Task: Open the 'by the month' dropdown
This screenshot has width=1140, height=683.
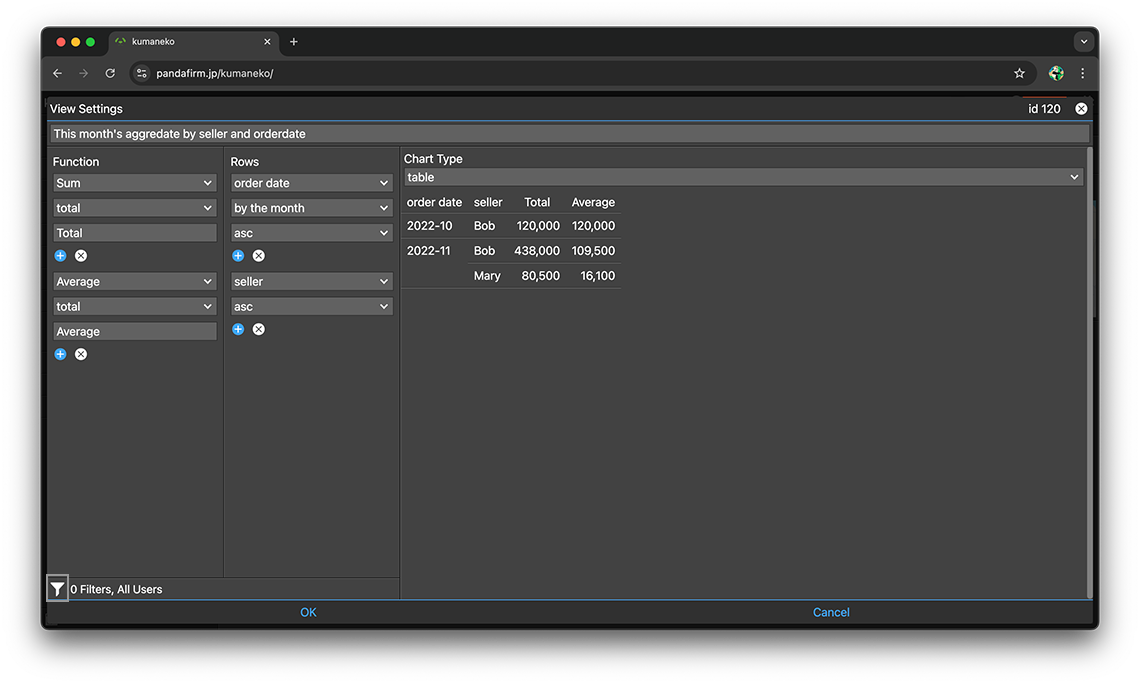Action: (x=311, y=208)
